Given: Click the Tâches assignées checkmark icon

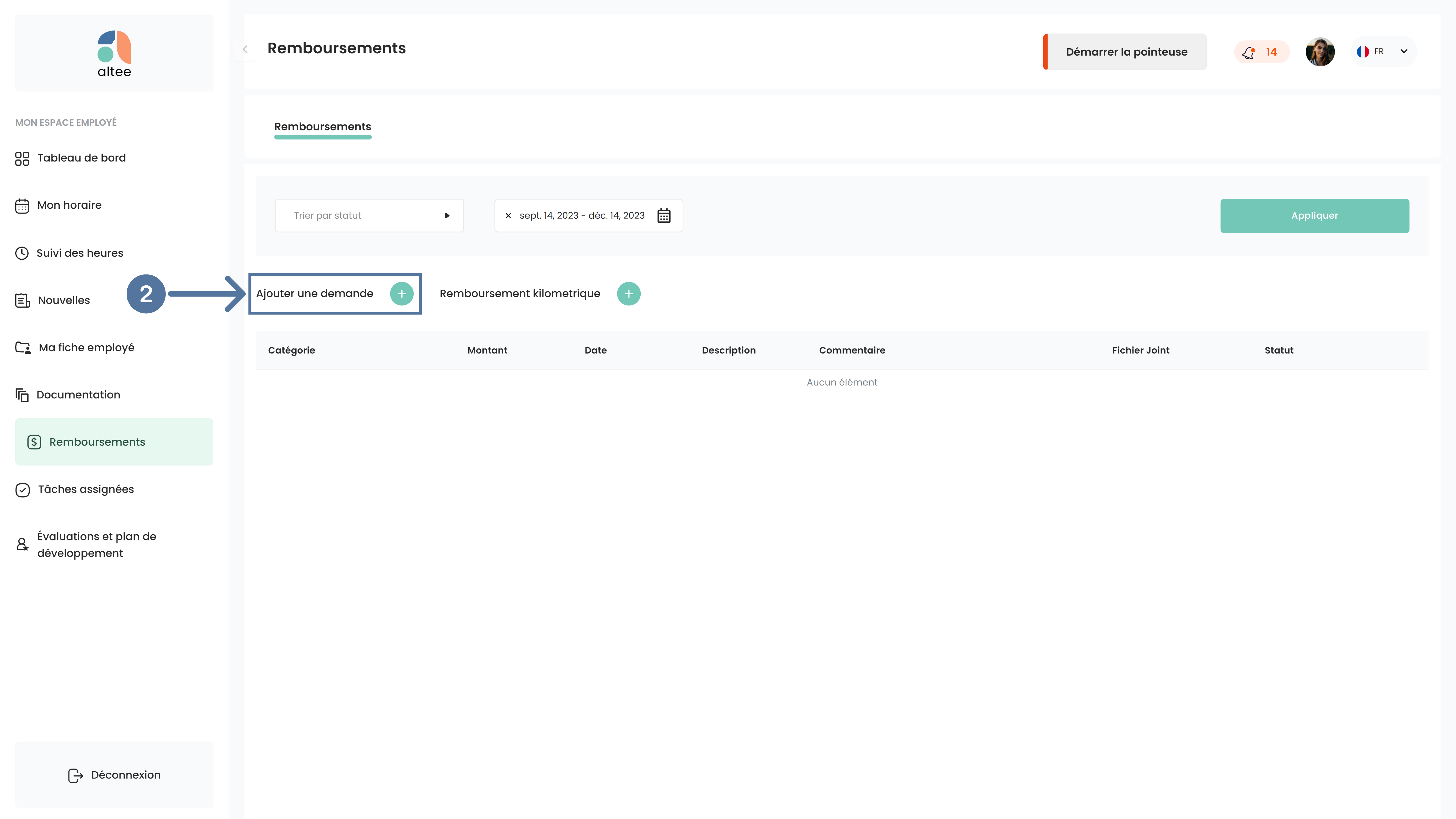Looking at the screenshot, I should [x=23, y=490].
